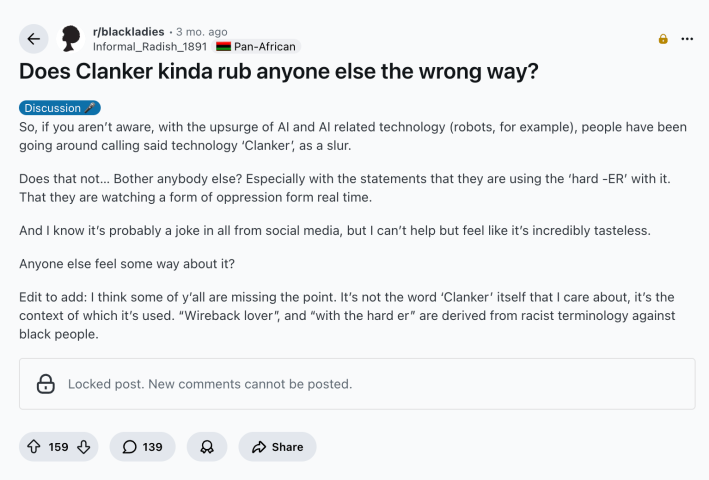Click the gold lock icon at top
The width and height of the screenshot is (709, 480).
(x=662, y=39)
